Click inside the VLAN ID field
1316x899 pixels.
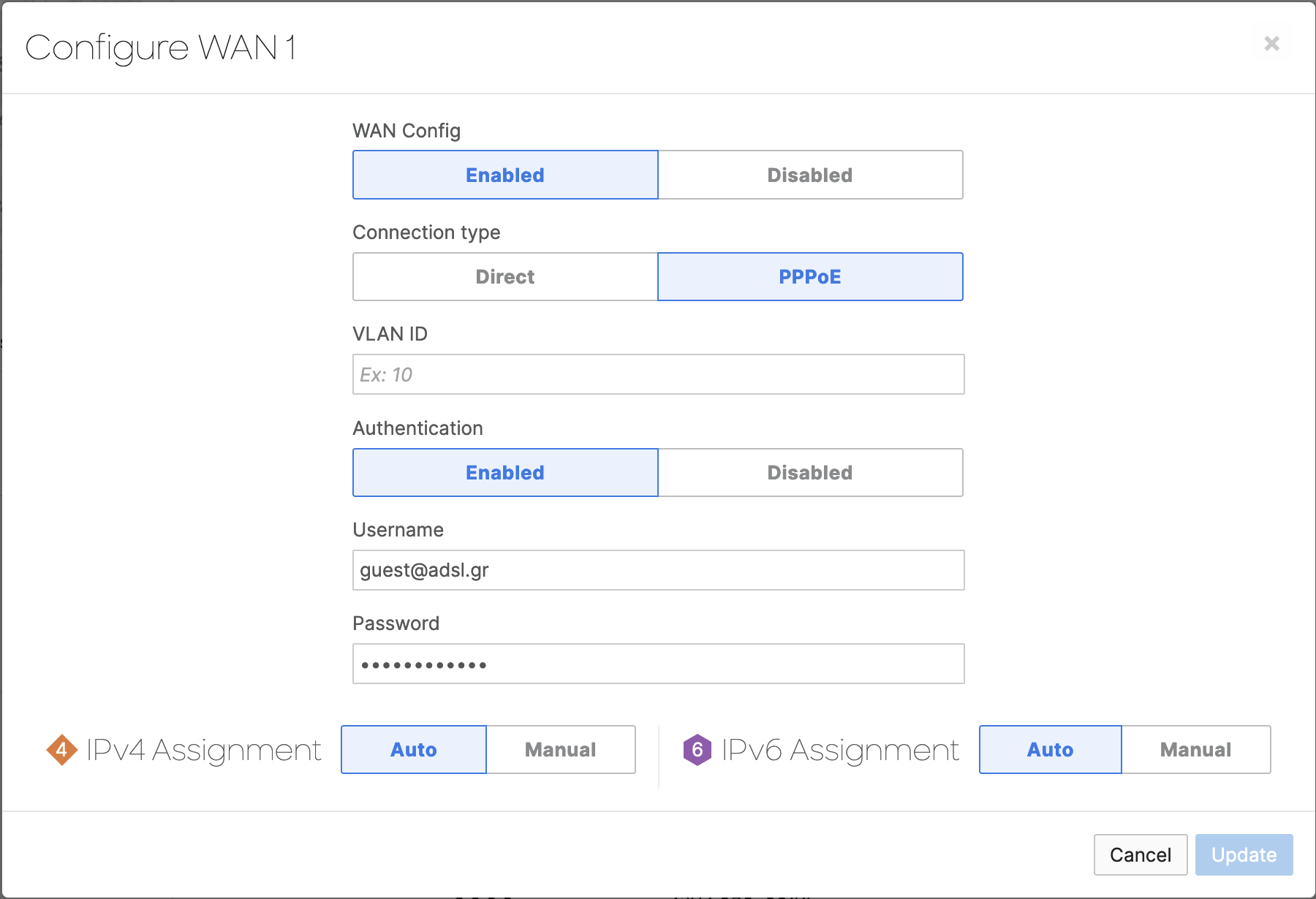(658, 374)
